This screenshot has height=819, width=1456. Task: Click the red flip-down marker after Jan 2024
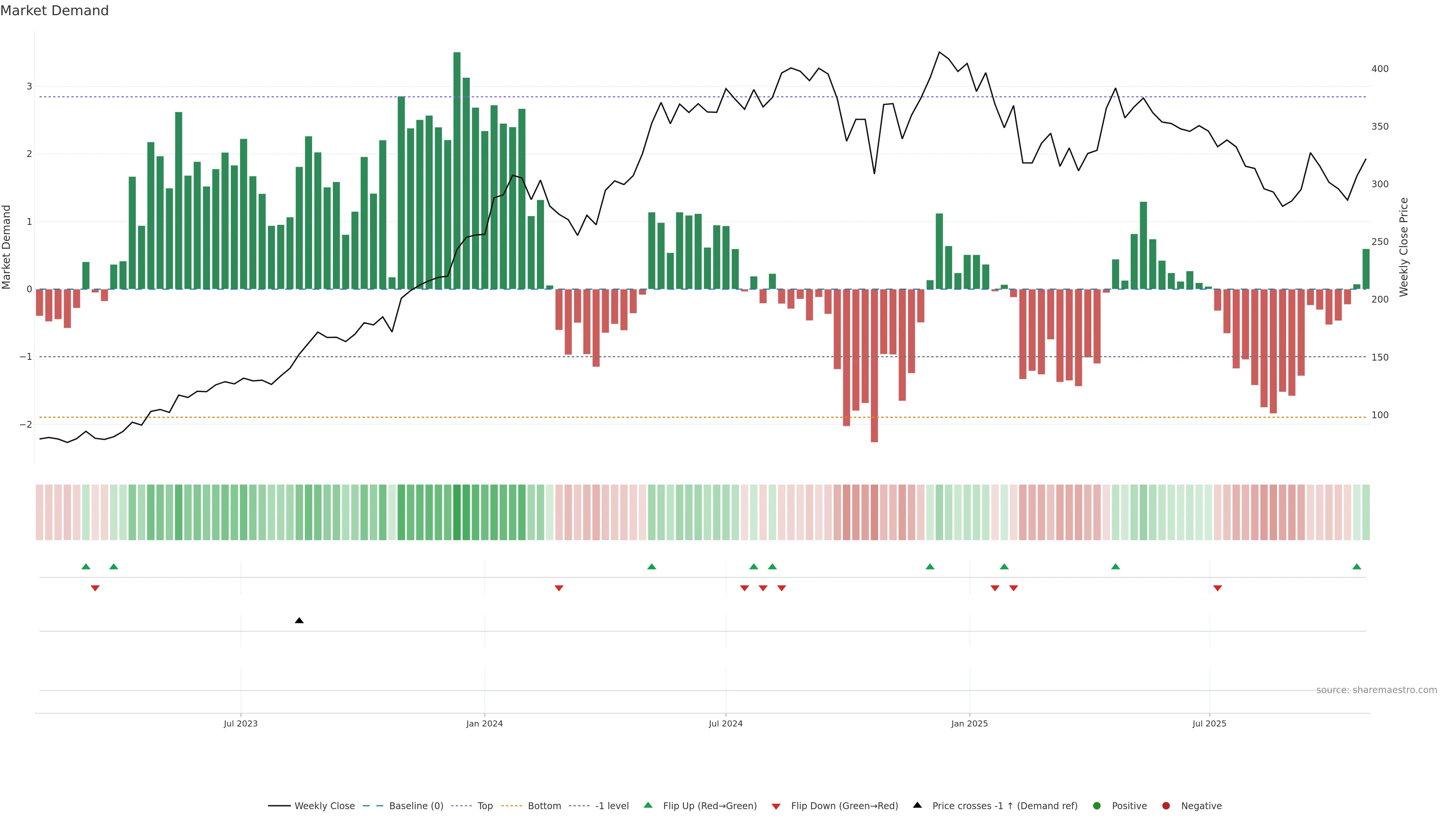pos(559,588)
